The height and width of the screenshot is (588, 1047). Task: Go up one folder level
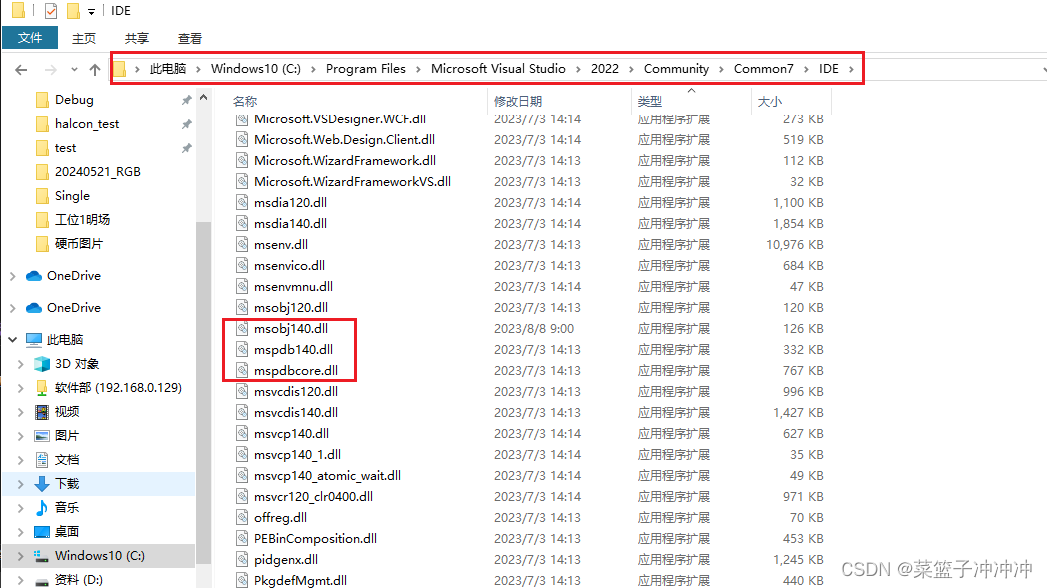pyautogui.click(x=95, y=69)
